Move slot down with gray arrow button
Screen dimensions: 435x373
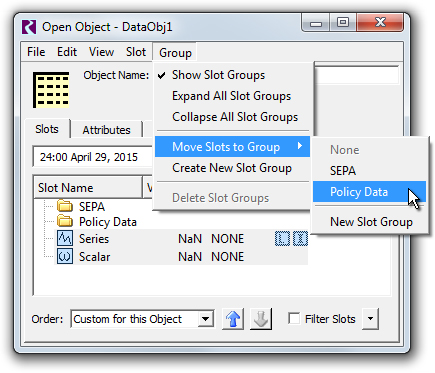pyautogui.click(x=261, y=319)
